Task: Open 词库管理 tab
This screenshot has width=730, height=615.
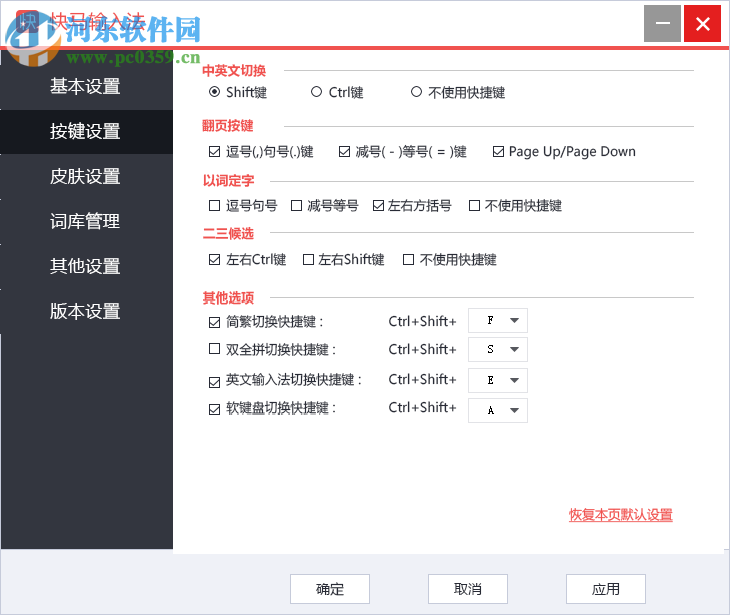Action: click(x=87, y=222)
